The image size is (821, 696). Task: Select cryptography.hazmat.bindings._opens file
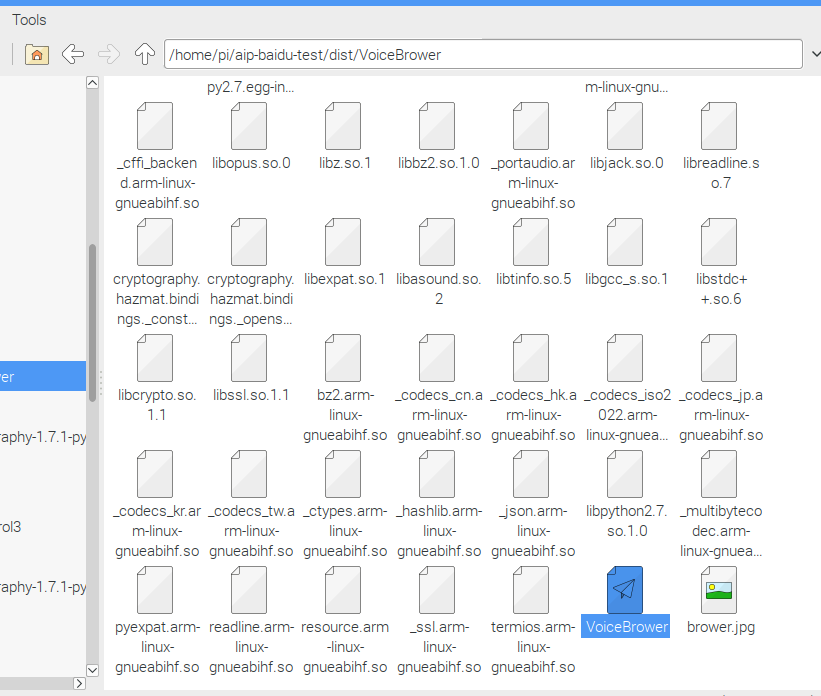(x=250, y=272)
